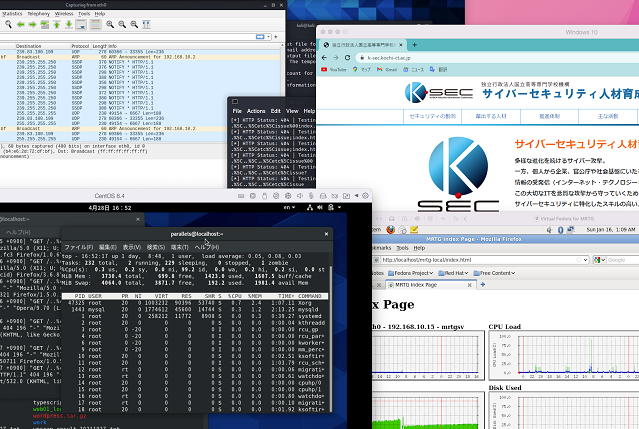Open a new Chrome tab
Viewport: 639px width, 429px height.
click(x=414, y=45)
